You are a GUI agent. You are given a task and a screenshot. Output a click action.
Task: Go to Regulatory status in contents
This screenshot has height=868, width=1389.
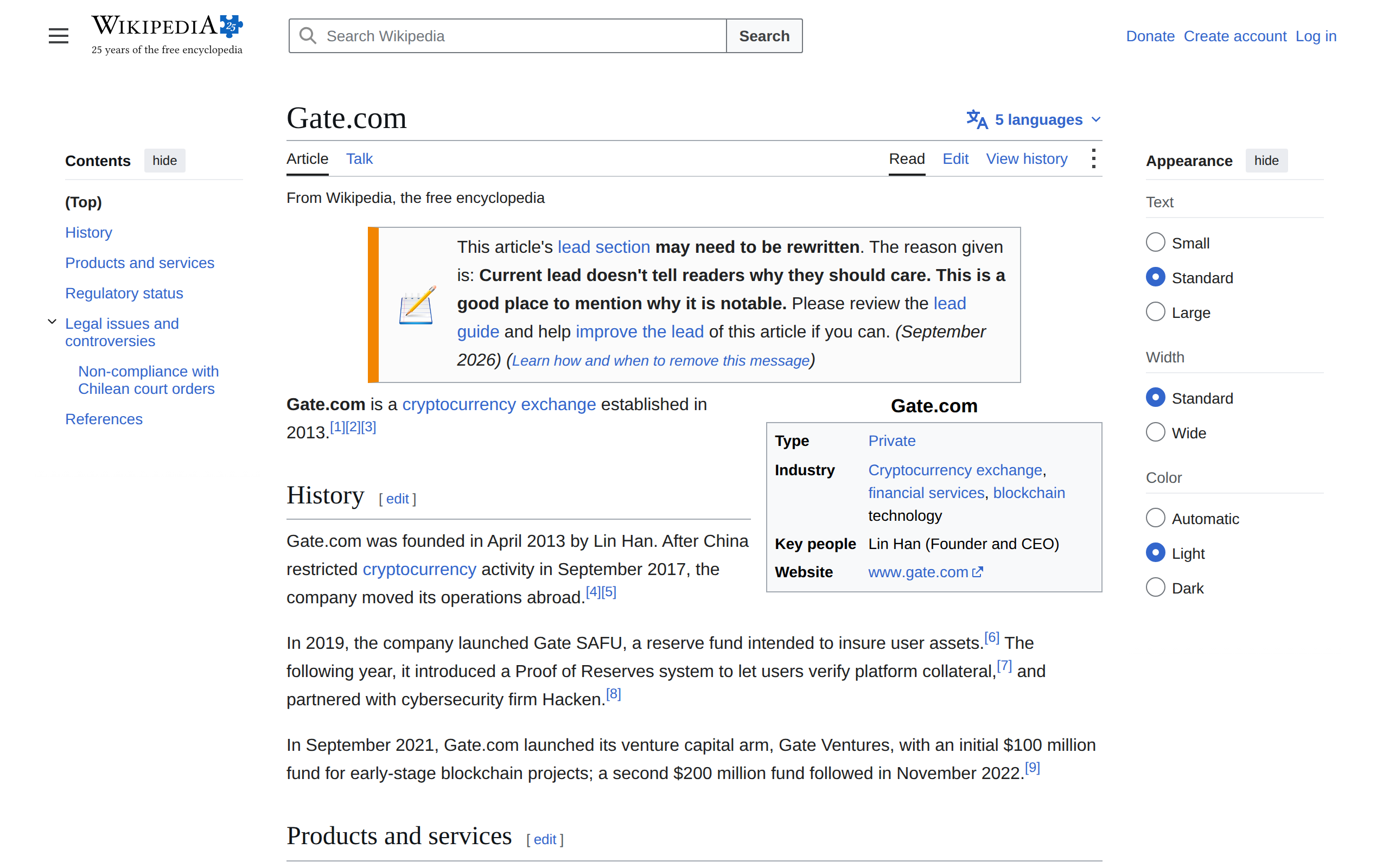(124, 293)
